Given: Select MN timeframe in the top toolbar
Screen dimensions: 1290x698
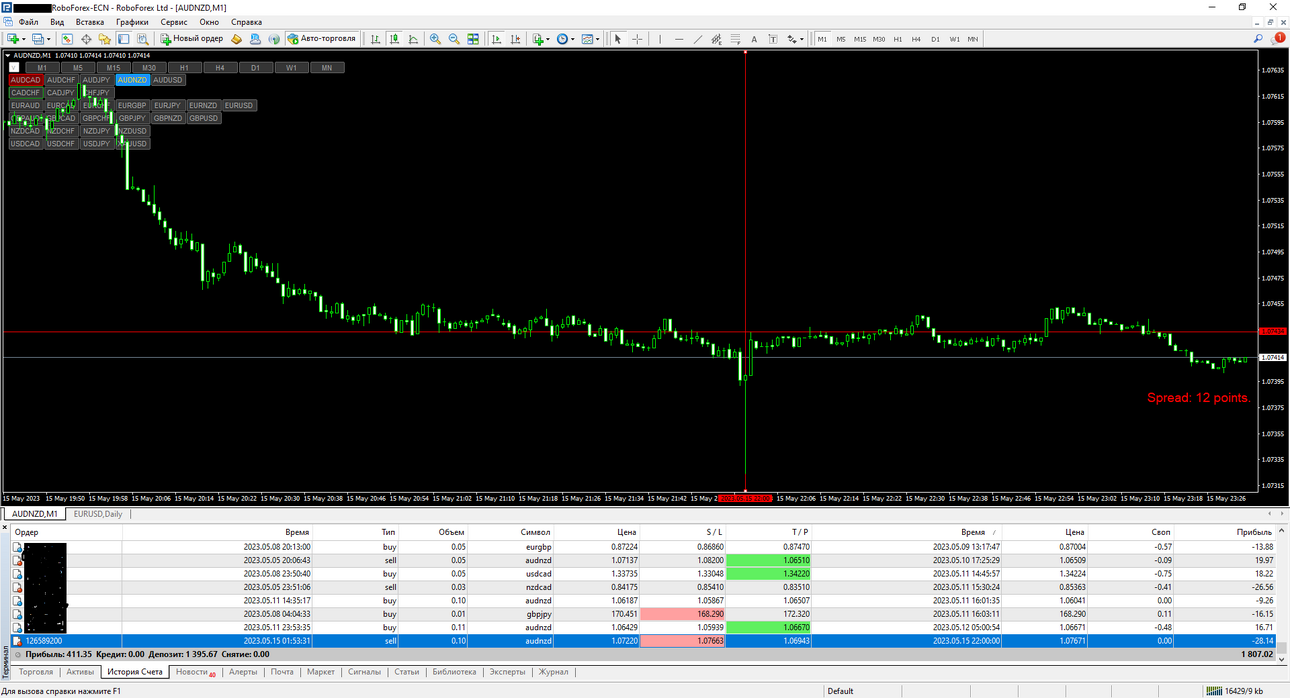Looking at the screenshot, I should [973, 39].
